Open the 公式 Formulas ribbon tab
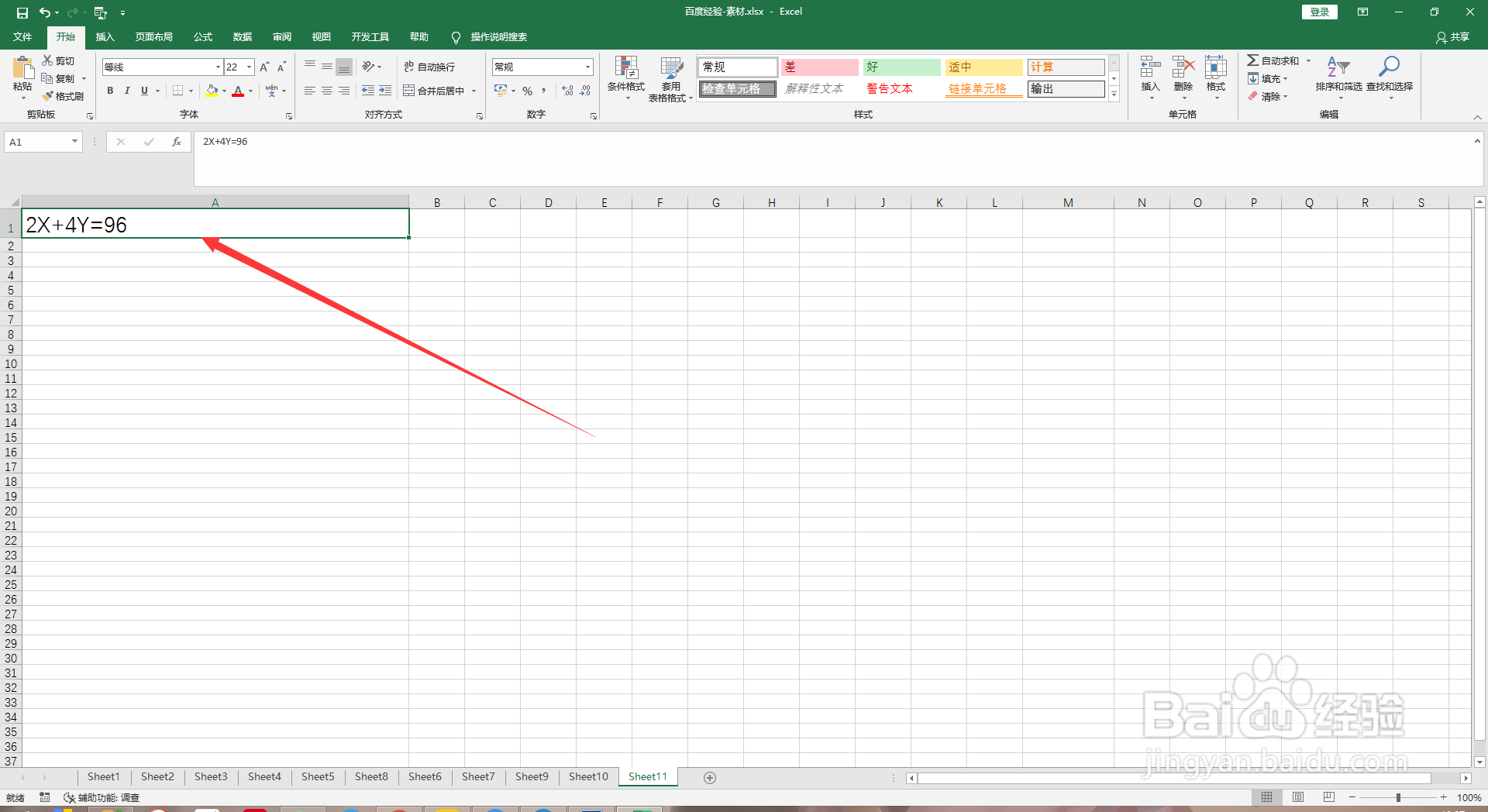The height and width of the screenshot is (812, 1488). tap(203, 37)
